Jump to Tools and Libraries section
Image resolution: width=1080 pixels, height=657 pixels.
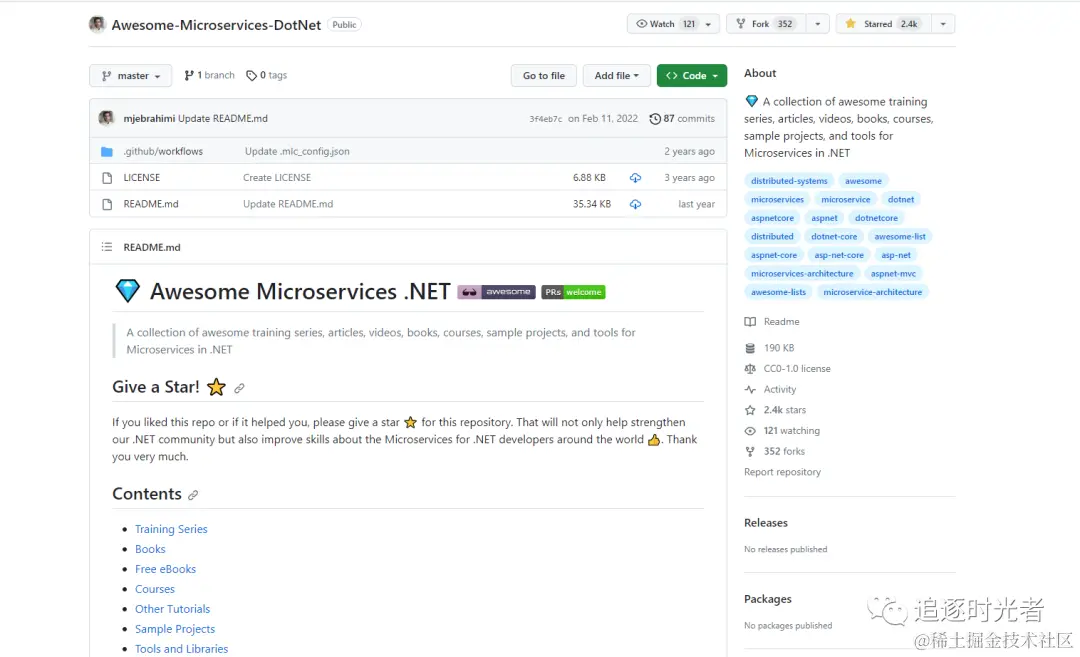(x=181, y=649)
